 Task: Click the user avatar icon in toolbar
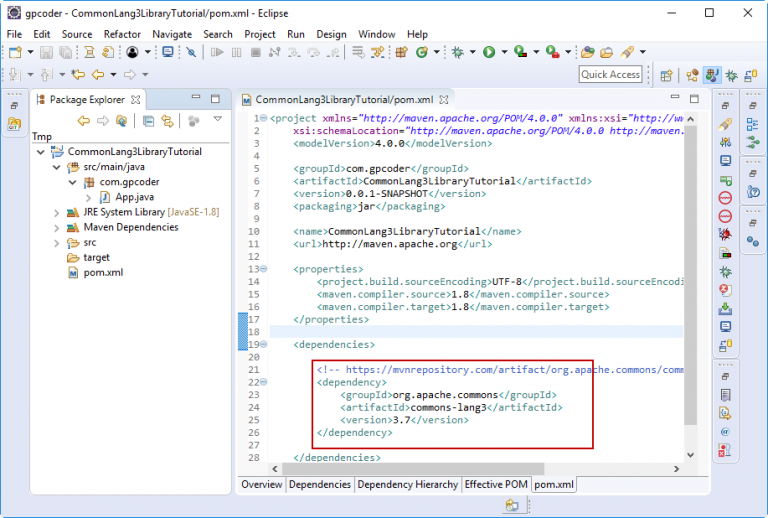point(132,52)
